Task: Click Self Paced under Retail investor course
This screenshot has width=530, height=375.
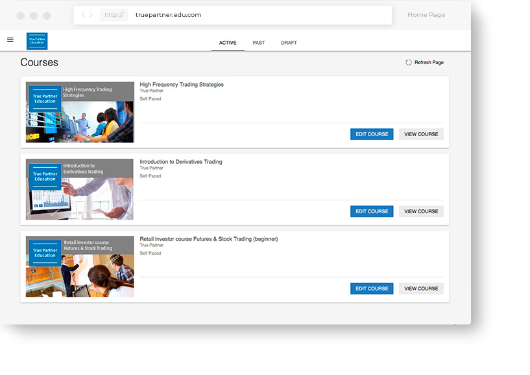Action: [x=150, y=253]
